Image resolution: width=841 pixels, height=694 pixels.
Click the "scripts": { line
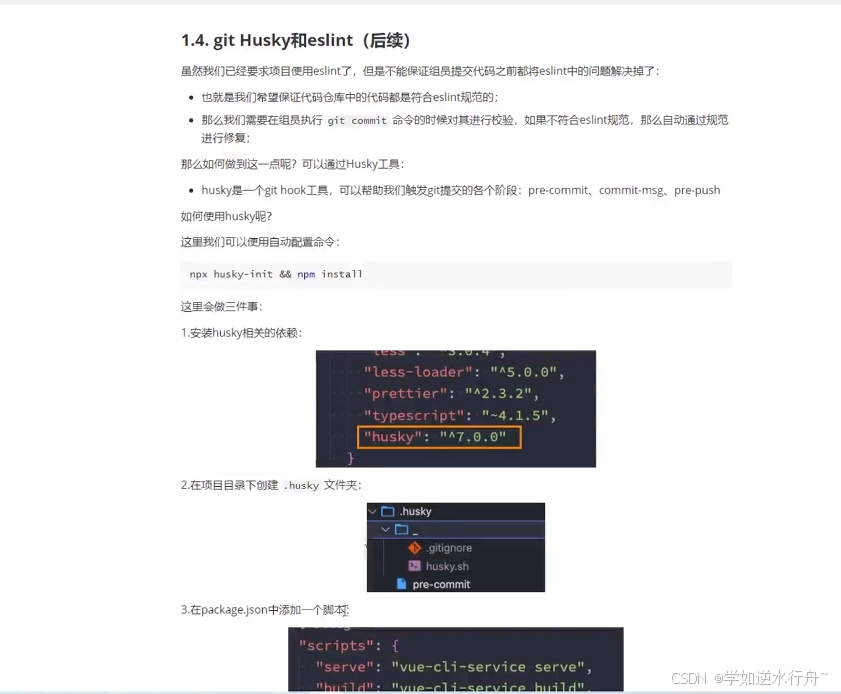349,646
